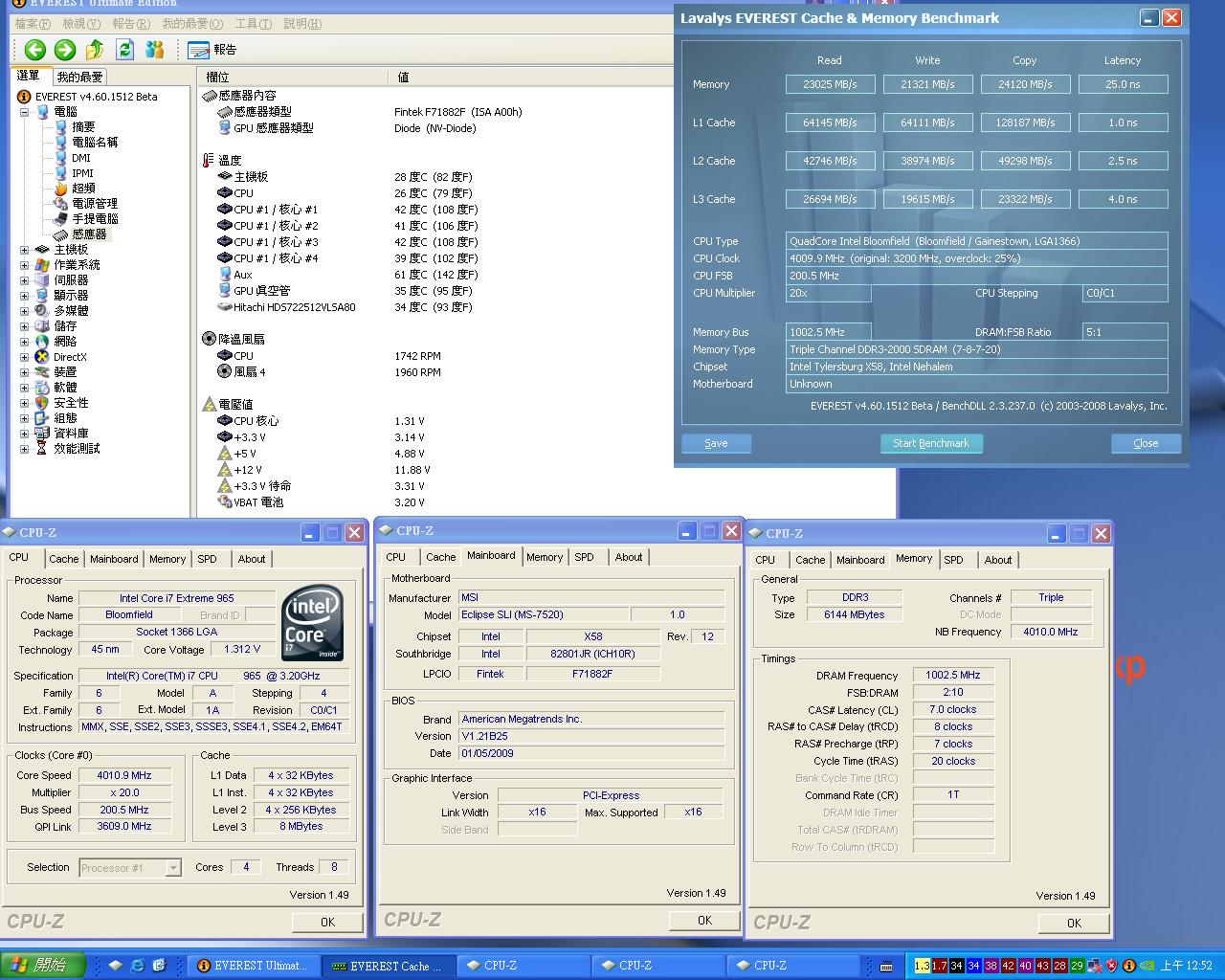The image size is (1225, 980).
Task: Open the 報告 report wizard toolbar button
Action: click(x=212, y=50)
